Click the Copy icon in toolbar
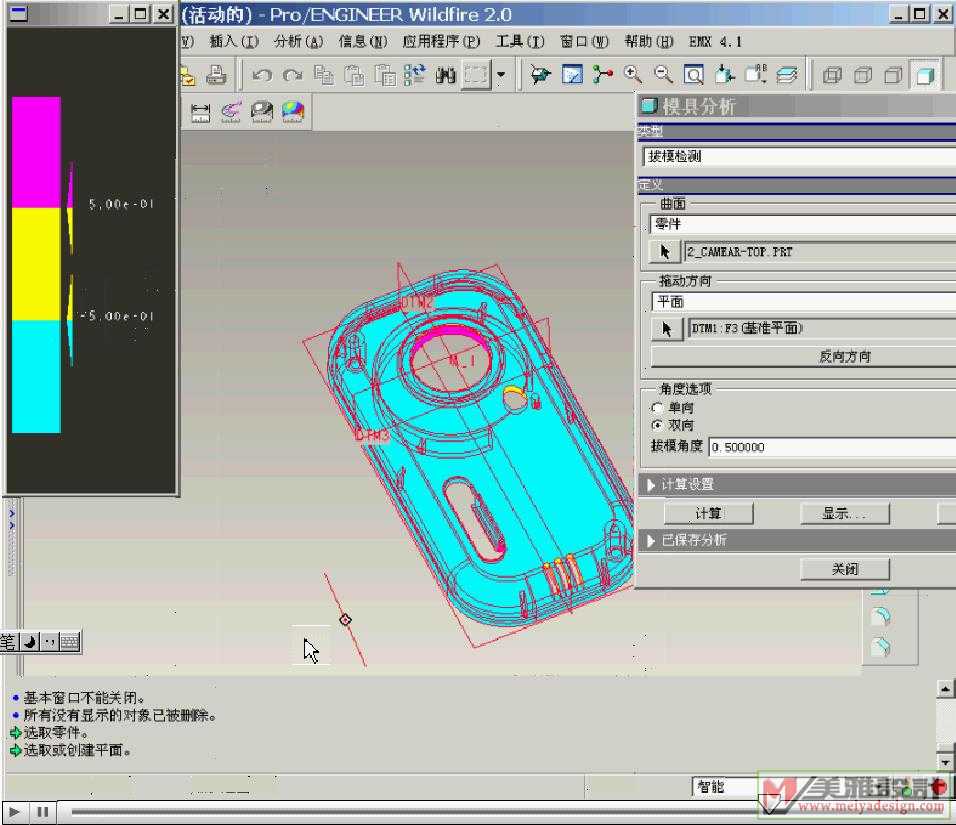The width and height of the screenshot is (956, 825). (323, 75)
